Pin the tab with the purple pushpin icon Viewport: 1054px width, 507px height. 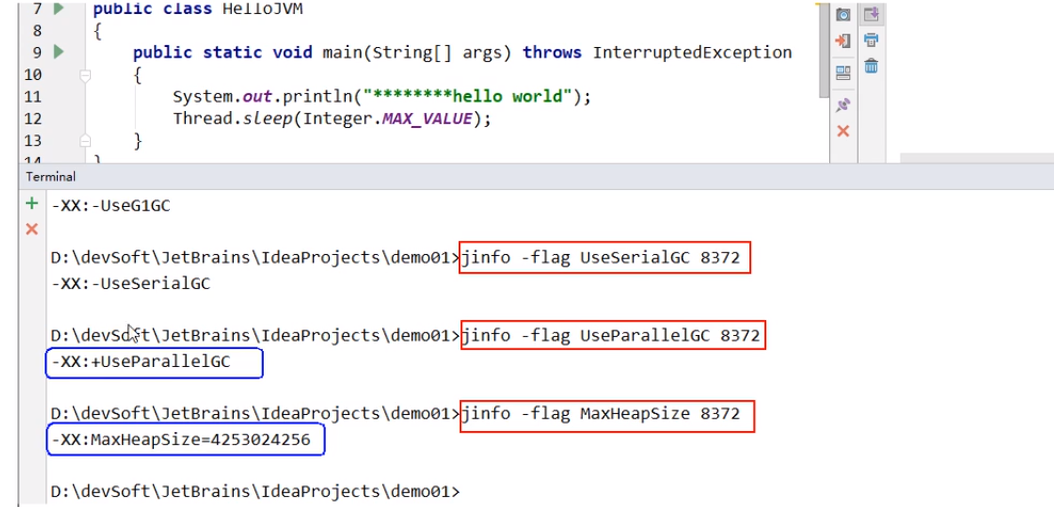click(843, 105)
